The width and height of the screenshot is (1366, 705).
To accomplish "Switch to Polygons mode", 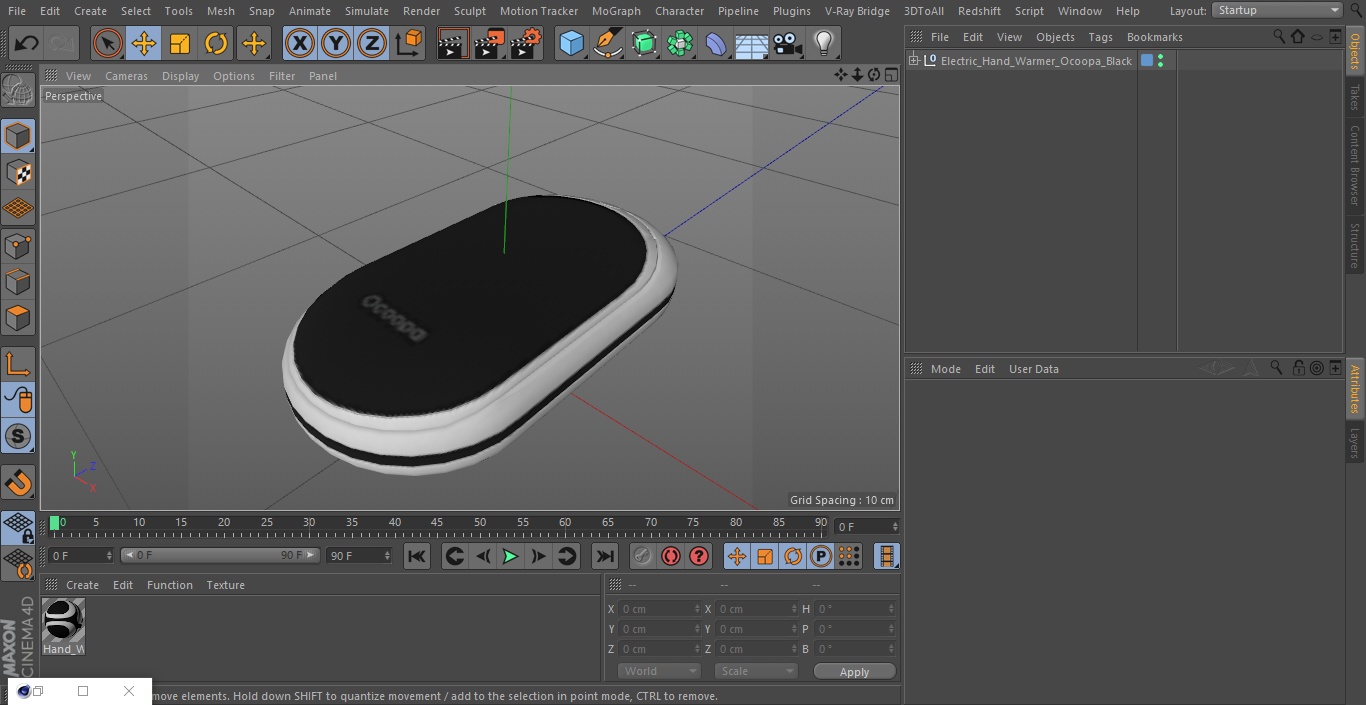I will click(x=18, y=318).
